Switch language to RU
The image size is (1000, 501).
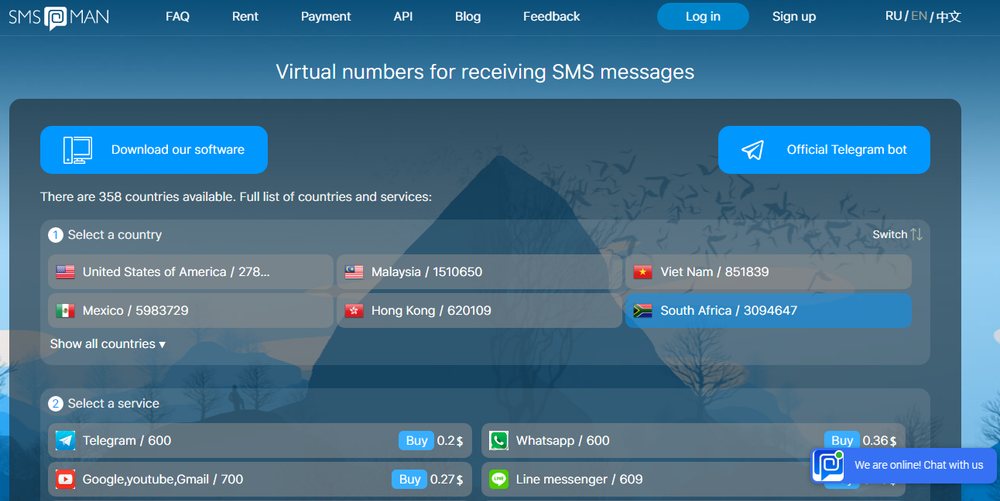click(893, 16)
